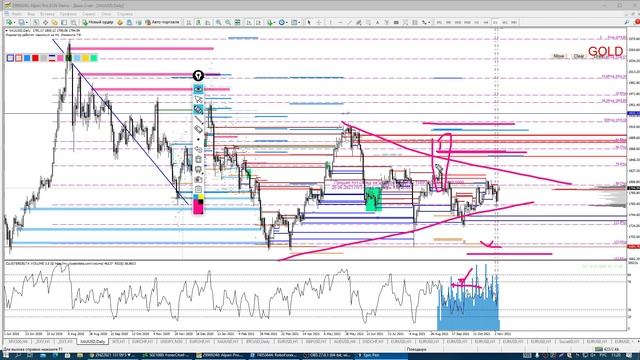Switch to the XAUUSD,Daily chart tab

point(93,341)
